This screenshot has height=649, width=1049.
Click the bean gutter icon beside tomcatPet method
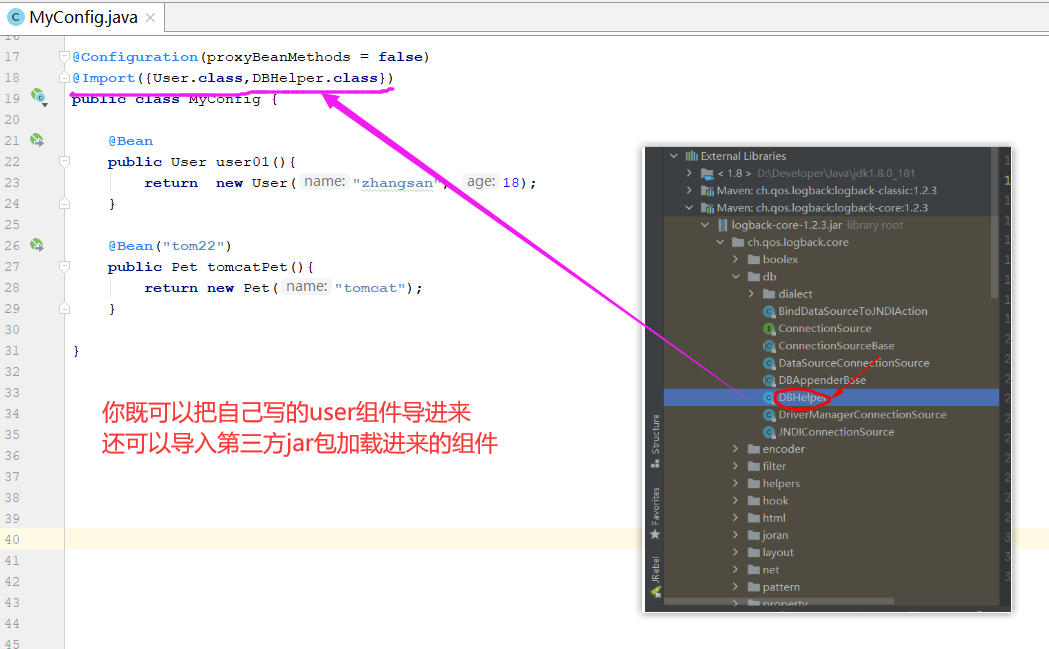[35, 244]
